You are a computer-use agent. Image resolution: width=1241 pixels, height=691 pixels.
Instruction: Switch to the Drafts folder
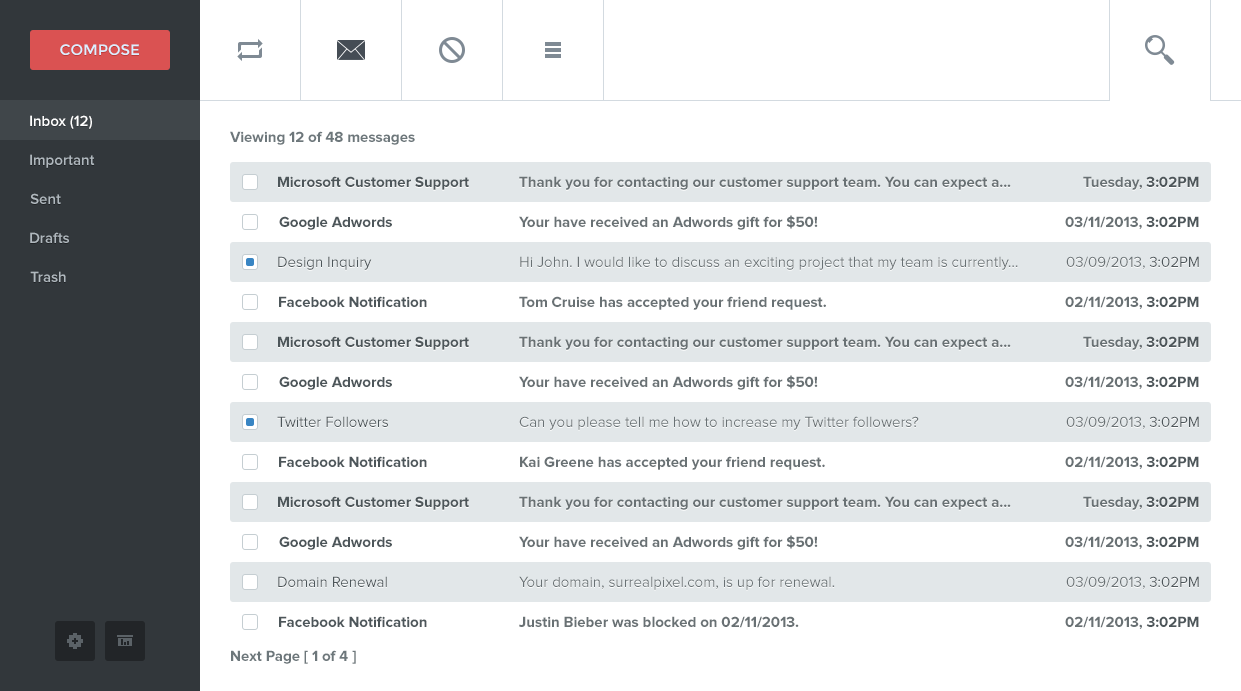click(50, 238)
